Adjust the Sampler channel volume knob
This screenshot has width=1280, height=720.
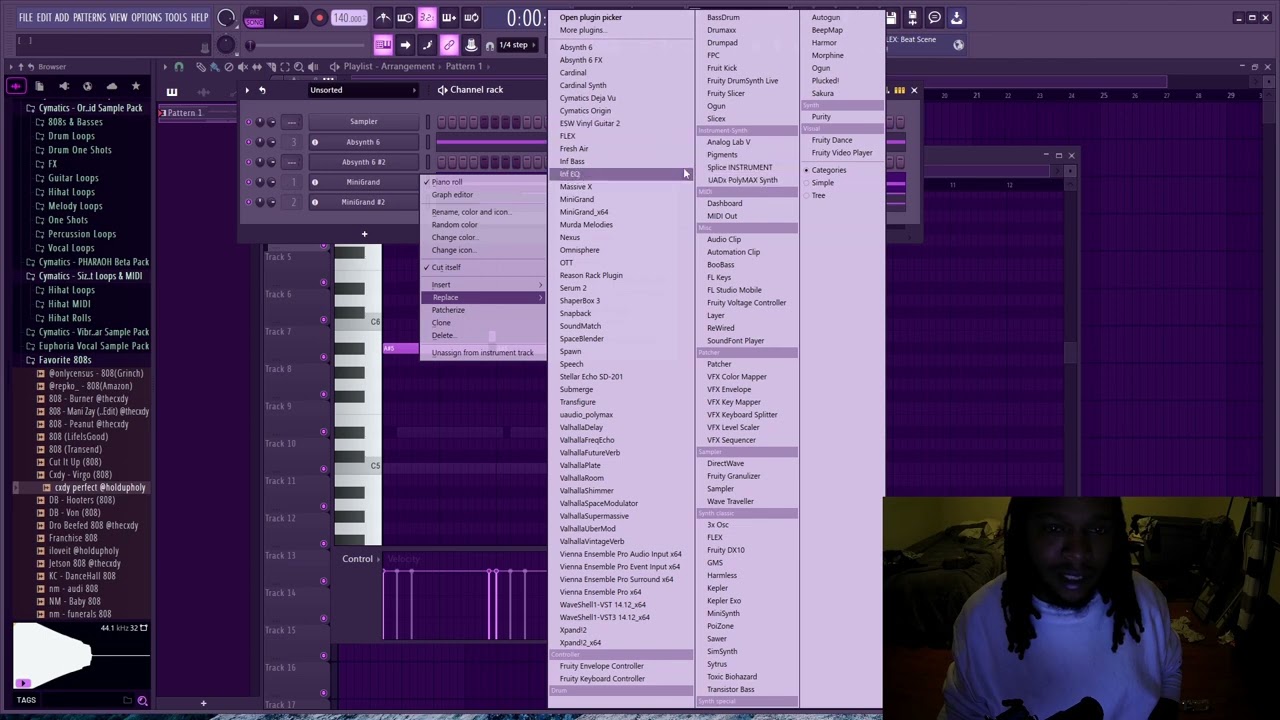tap(272, 122)
